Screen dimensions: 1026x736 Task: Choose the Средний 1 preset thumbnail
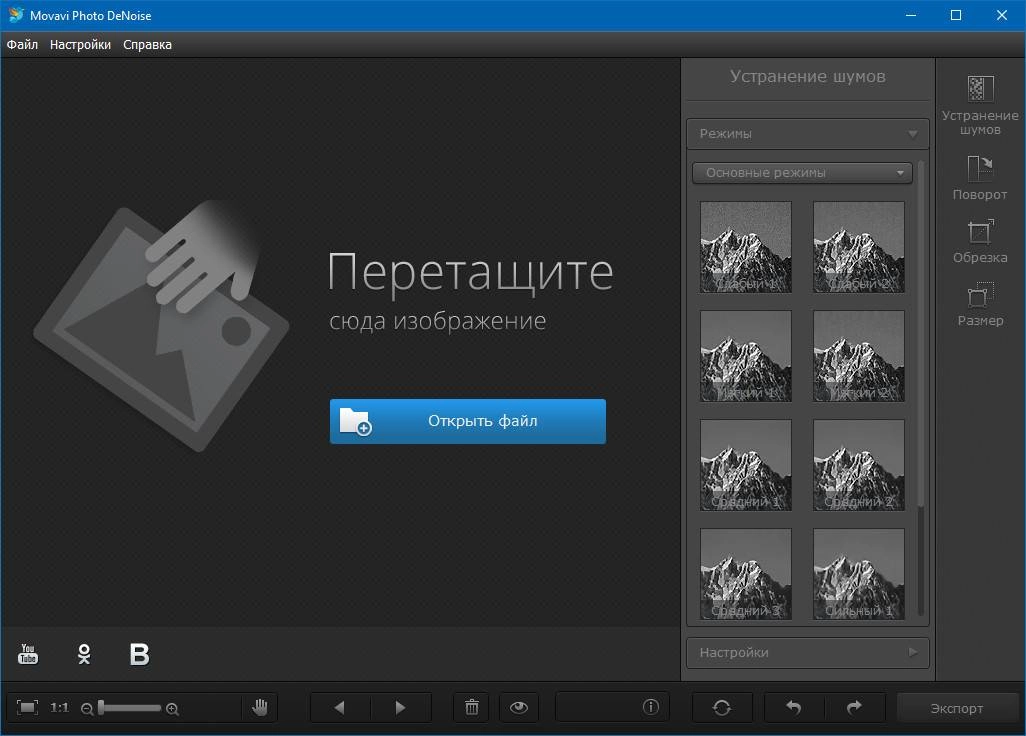pyautogui.click(x=746, y=465)
